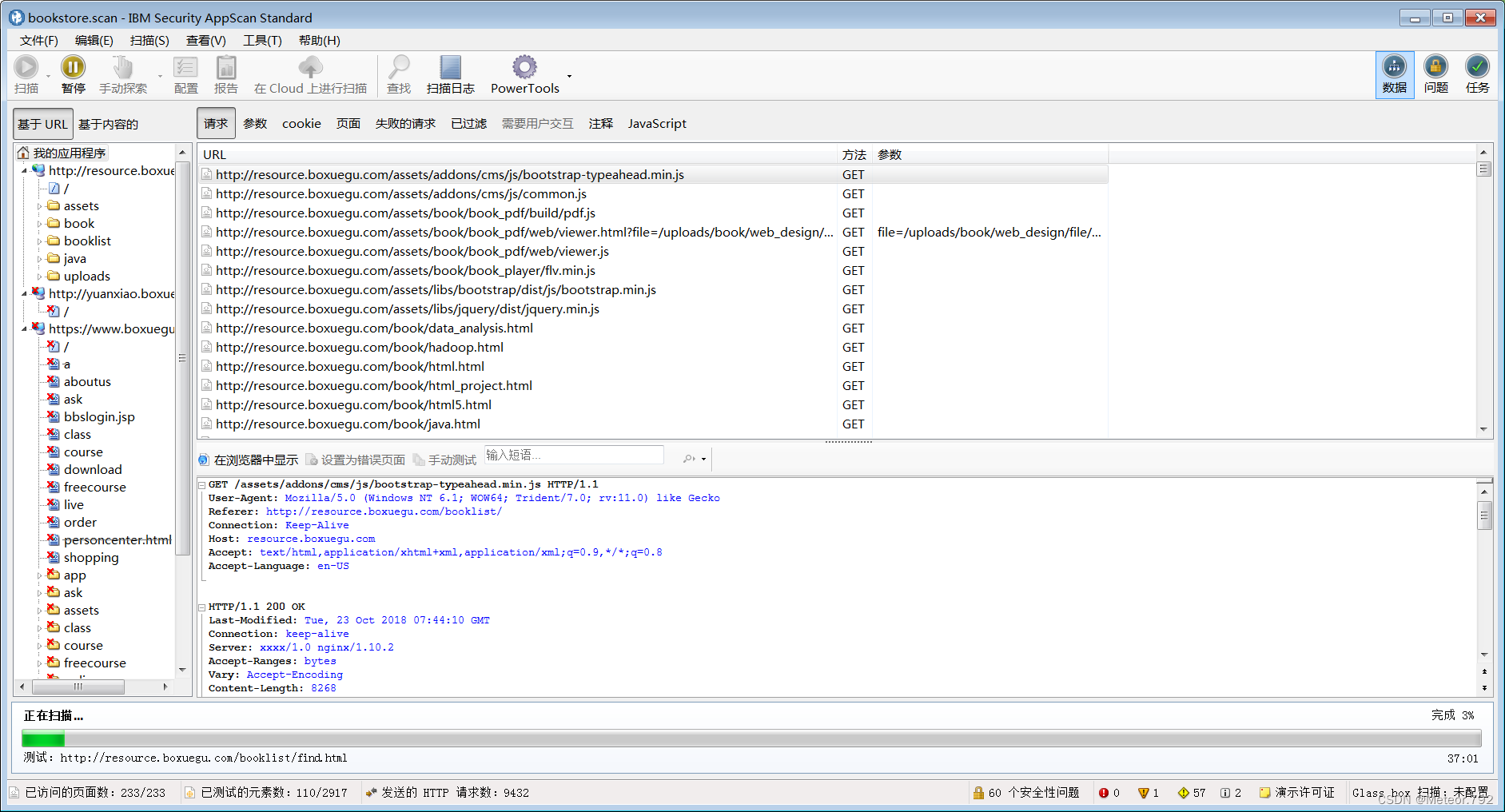Screen dimensions: 1505x812
Task: Select the pdf.js request row
Action: click(652, 213)
